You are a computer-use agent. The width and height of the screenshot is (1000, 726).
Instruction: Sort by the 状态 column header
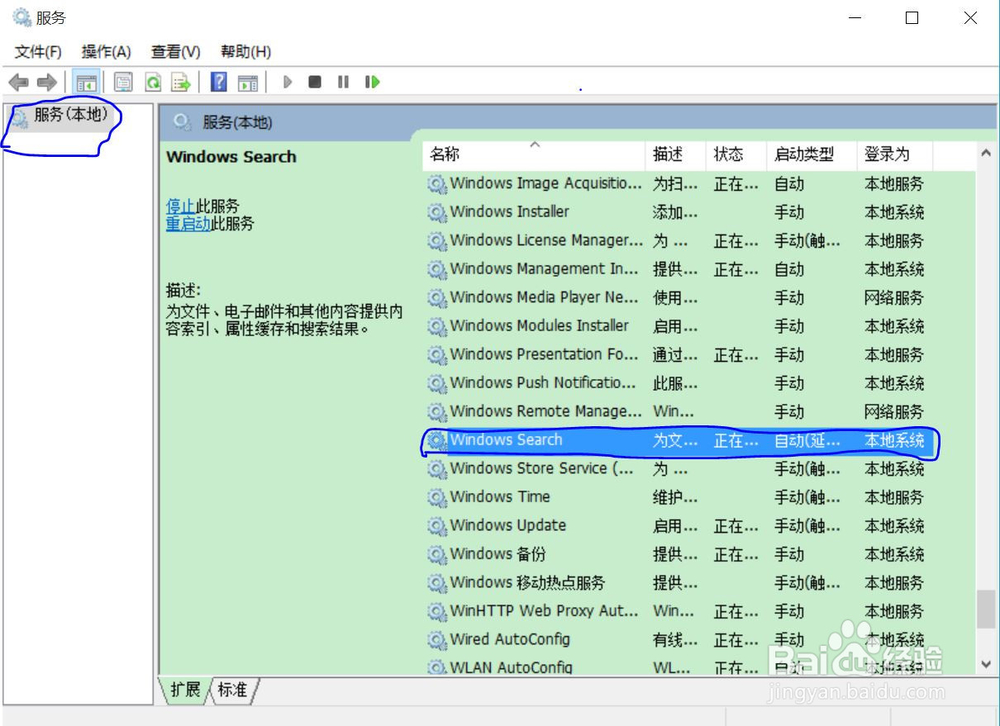click(x=736, y=154)
